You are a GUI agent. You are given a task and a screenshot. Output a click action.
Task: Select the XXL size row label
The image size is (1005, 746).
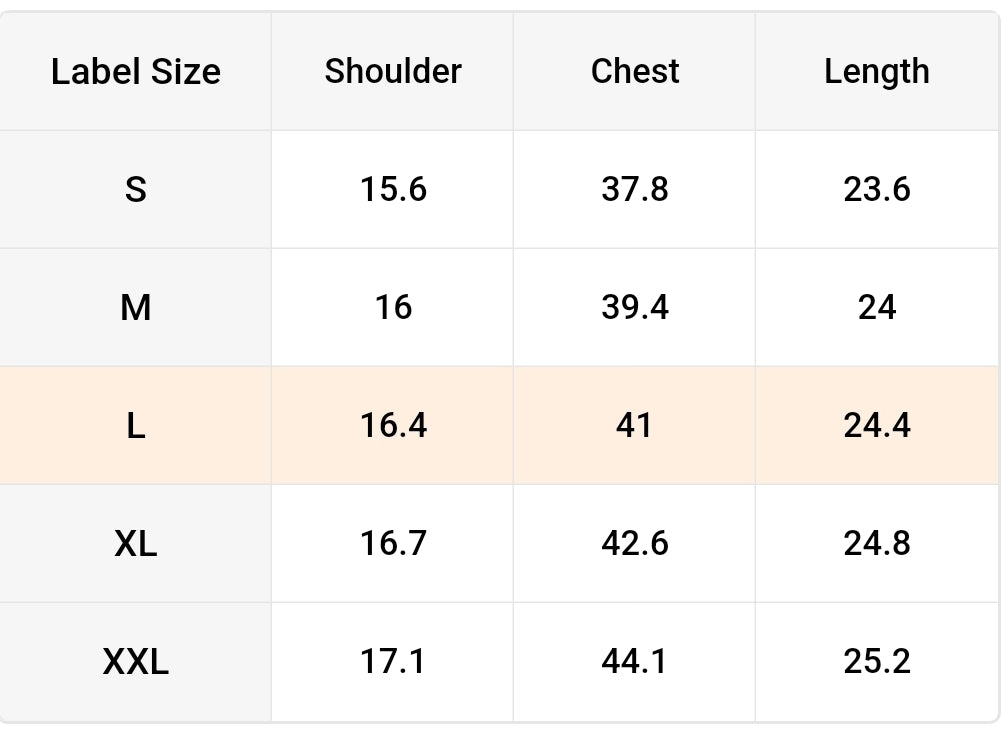136,661
